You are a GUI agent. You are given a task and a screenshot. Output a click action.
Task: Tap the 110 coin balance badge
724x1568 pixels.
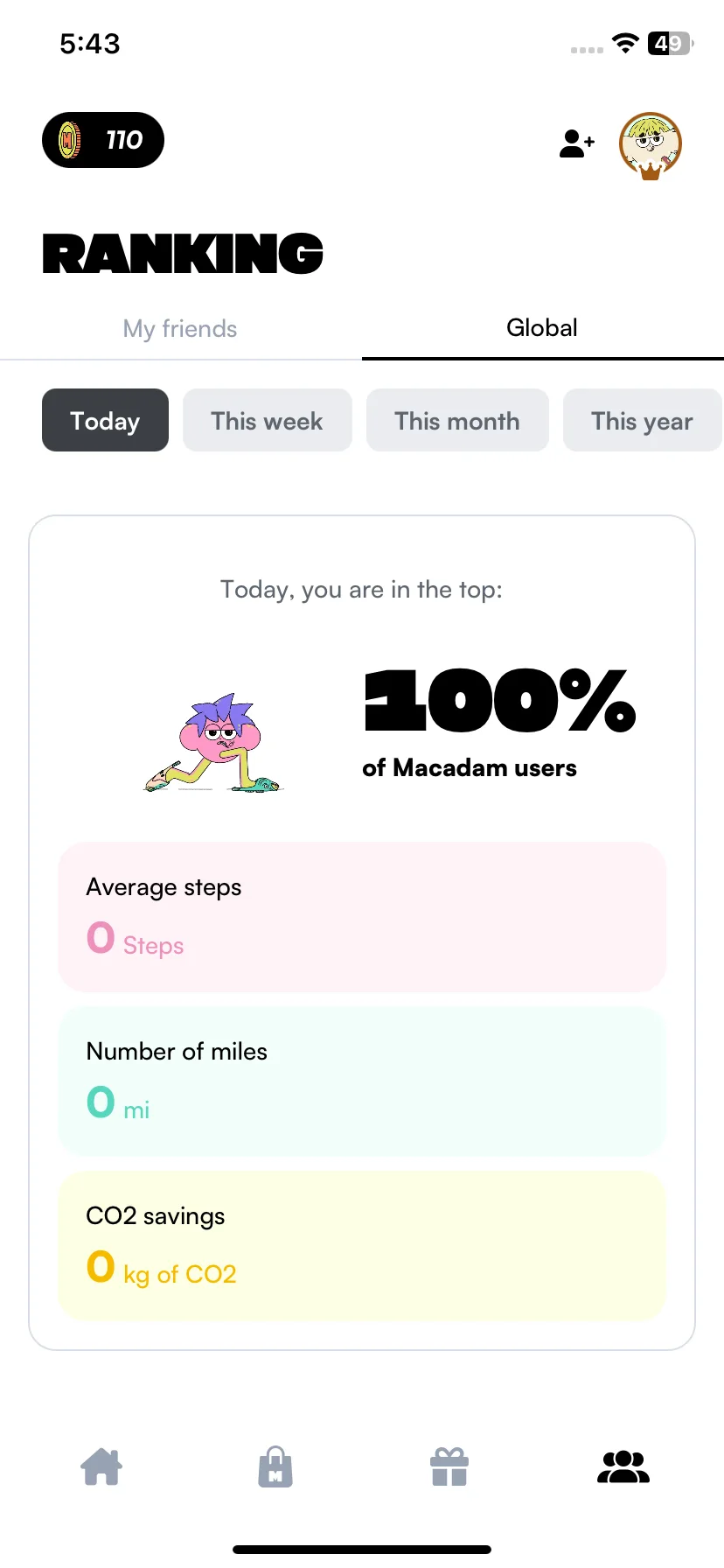(x=103, y=140)
